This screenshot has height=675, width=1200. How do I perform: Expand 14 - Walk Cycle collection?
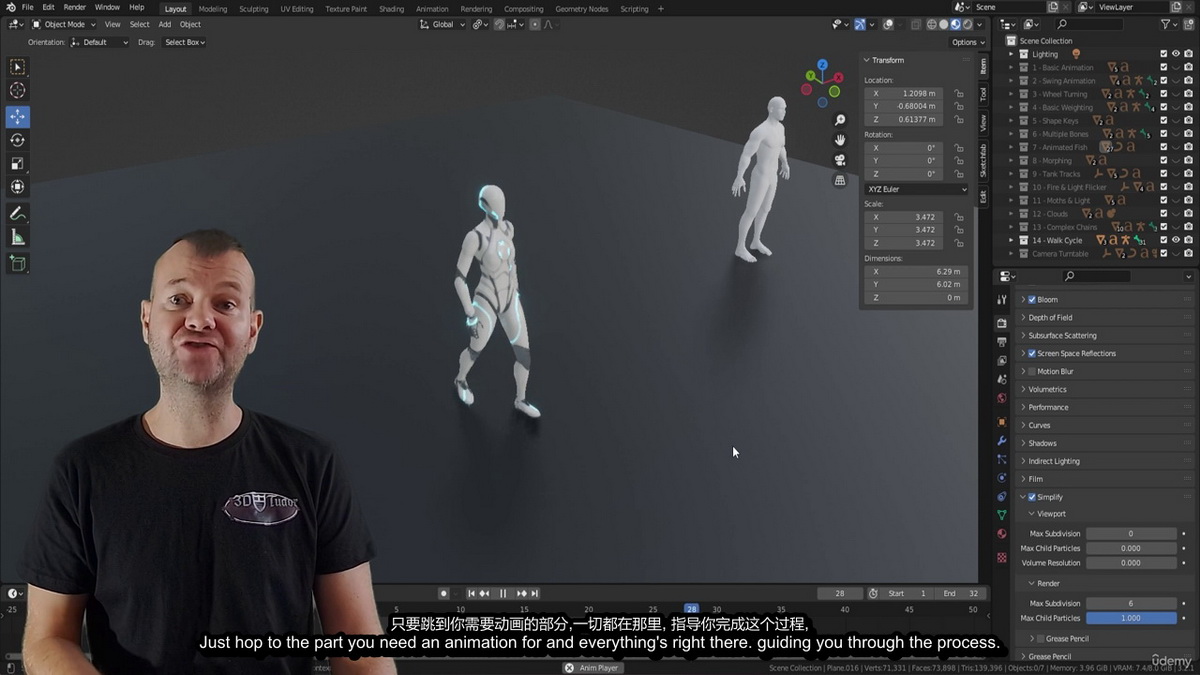[x=1011, y=240]
